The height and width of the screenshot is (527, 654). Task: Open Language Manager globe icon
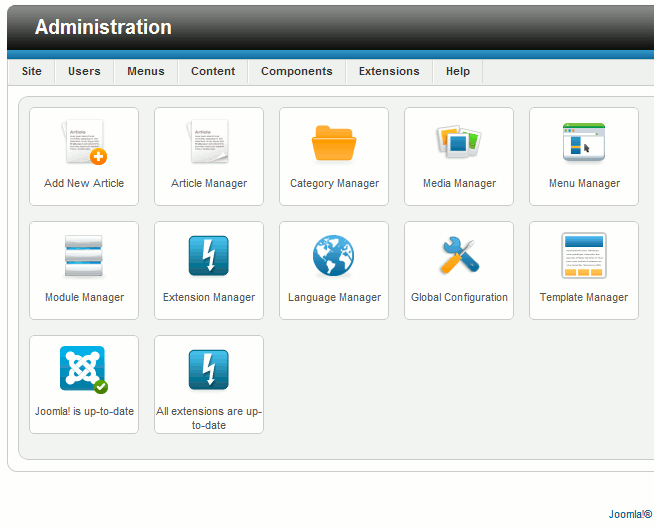click(x=334, y=258)
